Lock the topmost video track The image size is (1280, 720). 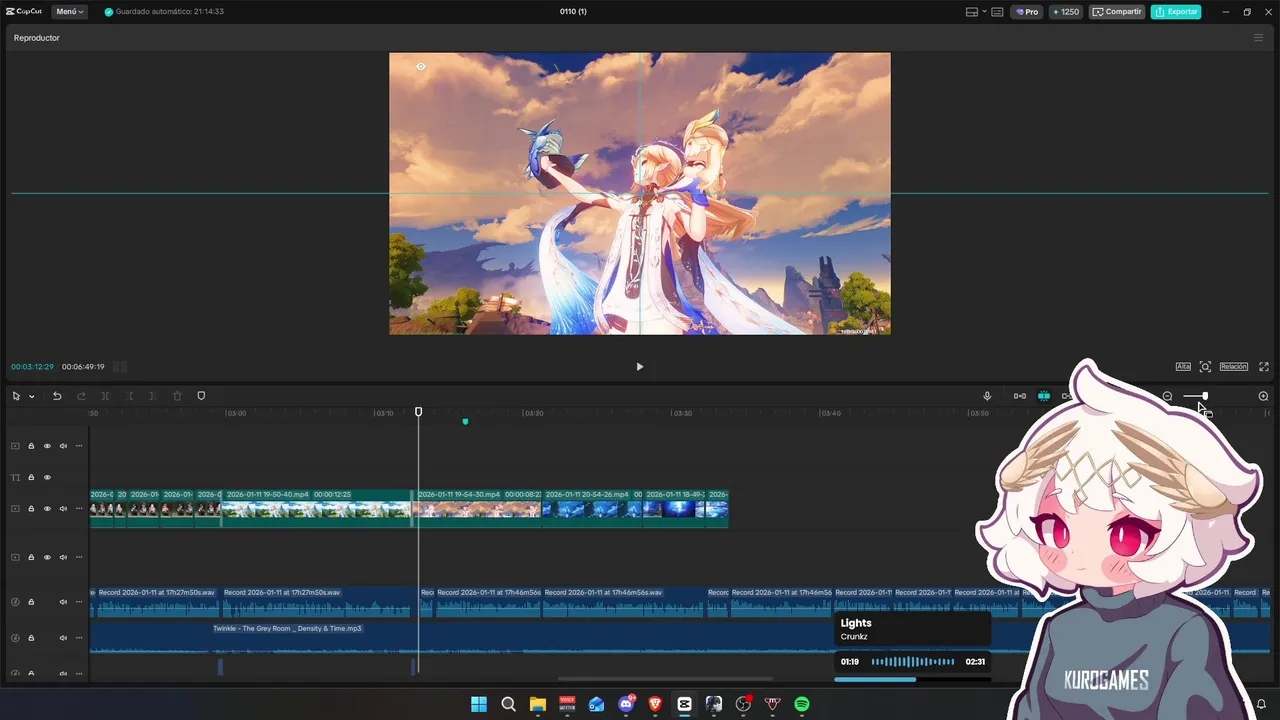(x=31, y=446)
